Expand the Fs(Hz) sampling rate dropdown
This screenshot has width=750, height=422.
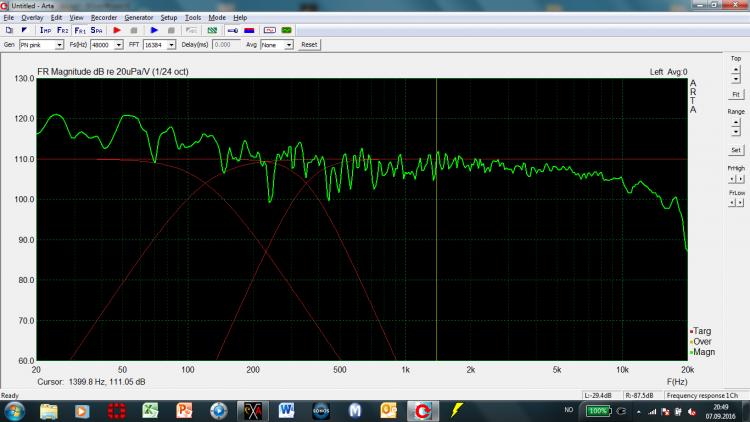pos(119,45)
